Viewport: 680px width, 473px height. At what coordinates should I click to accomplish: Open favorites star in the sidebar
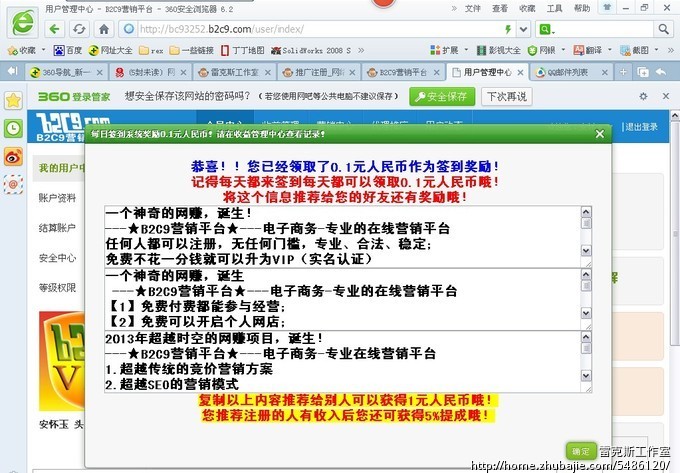pos(13,101)
